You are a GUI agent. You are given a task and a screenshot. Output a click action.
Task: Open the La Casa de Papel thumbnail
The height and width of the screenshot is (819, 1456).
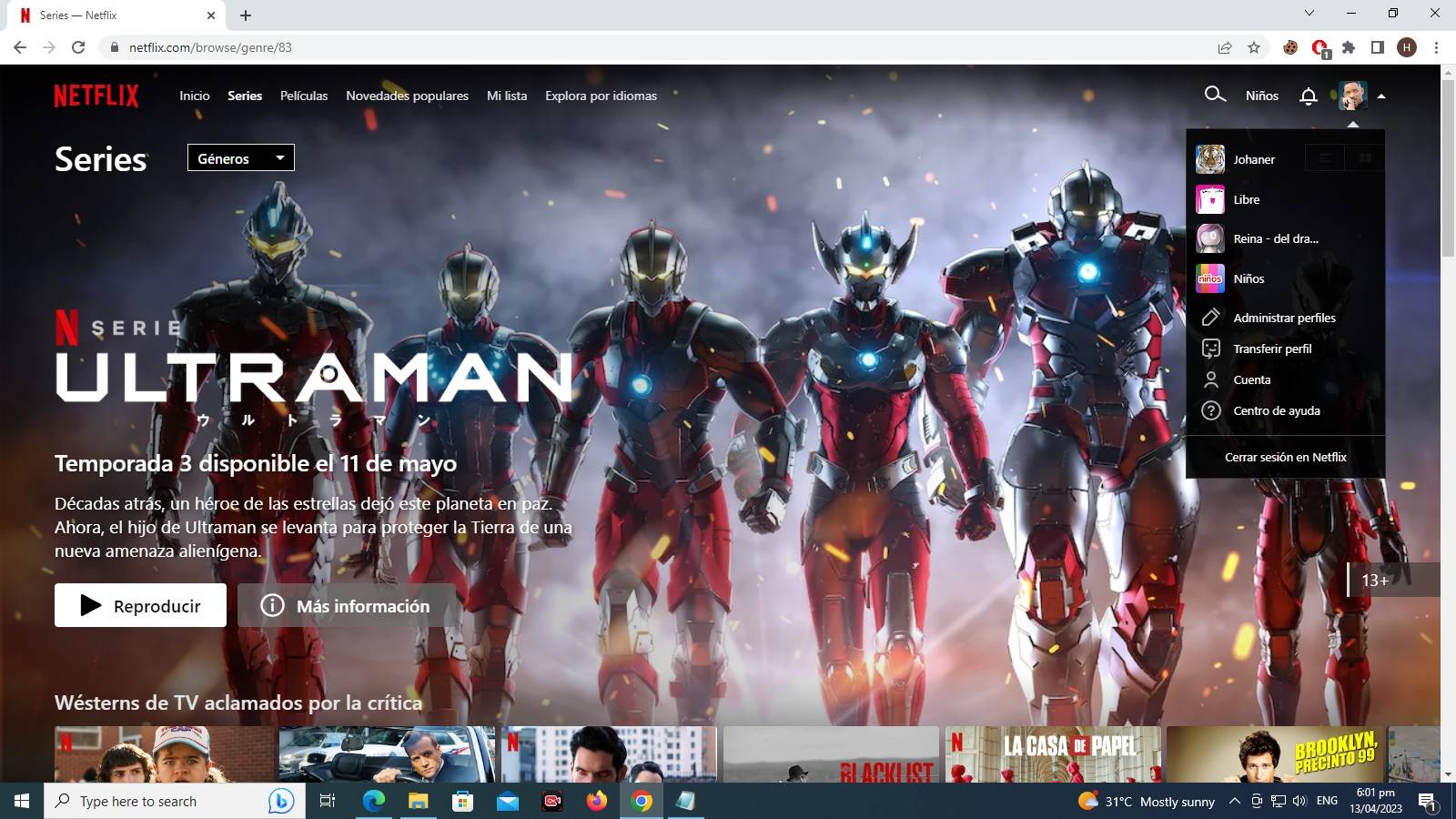[1053, 754]
